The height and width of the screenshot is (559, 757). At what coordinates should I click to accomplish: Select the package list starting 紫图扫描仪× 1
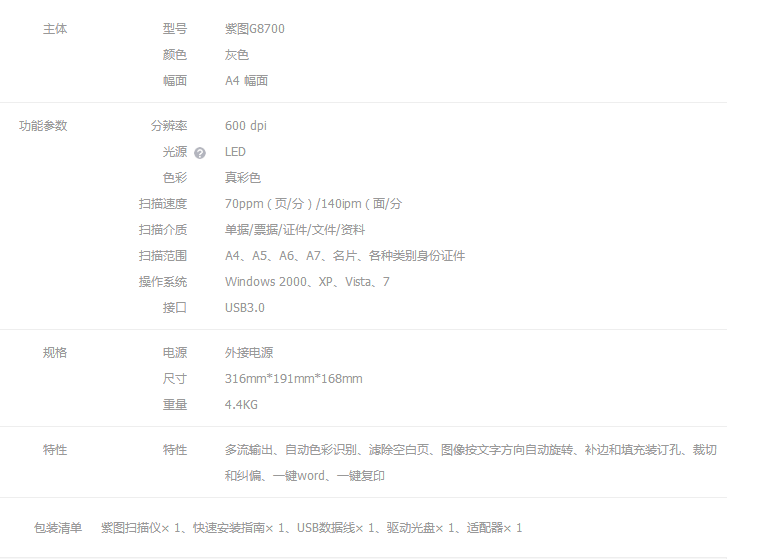click(311, 528)
